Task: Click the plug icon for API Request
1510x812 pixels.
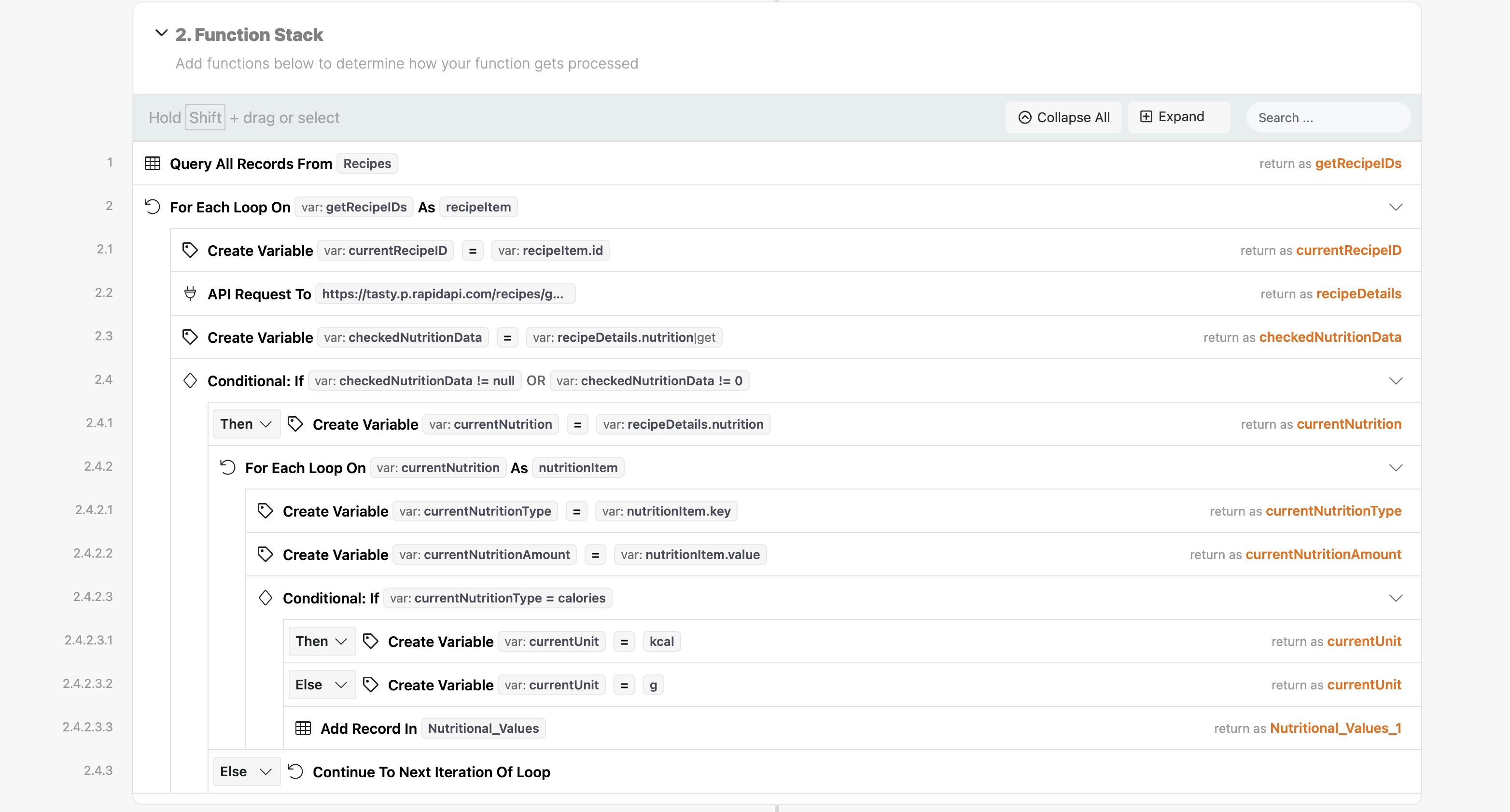Action: click(190, 294)
